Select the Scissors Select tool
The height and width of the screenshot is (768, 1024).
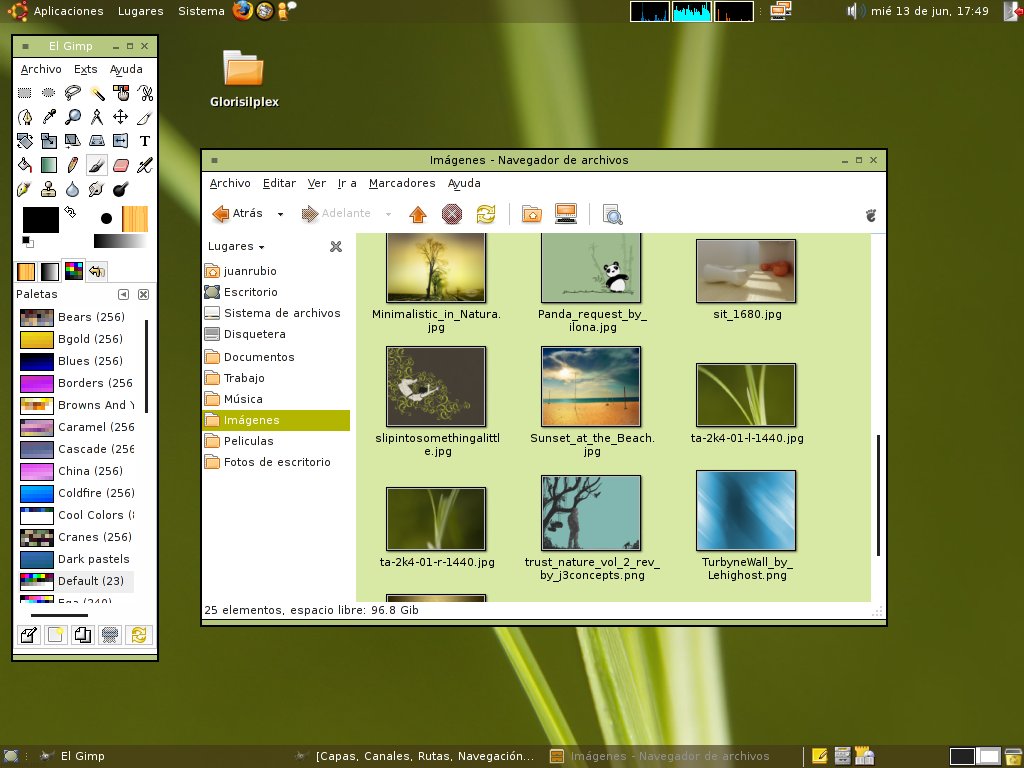click(x=145, y=93)
